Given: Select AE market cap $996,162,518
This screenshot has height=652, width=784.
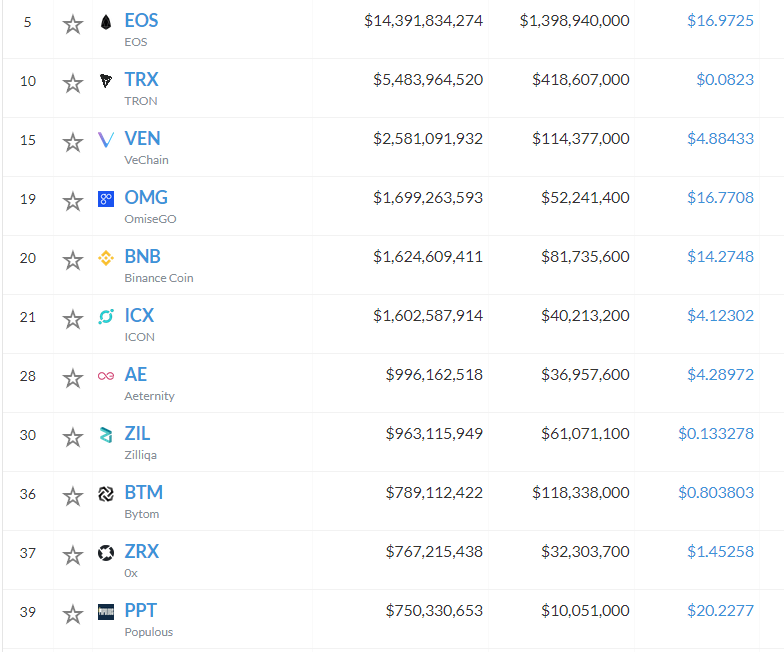Looking at the screenshot, I should click(434, 374).
